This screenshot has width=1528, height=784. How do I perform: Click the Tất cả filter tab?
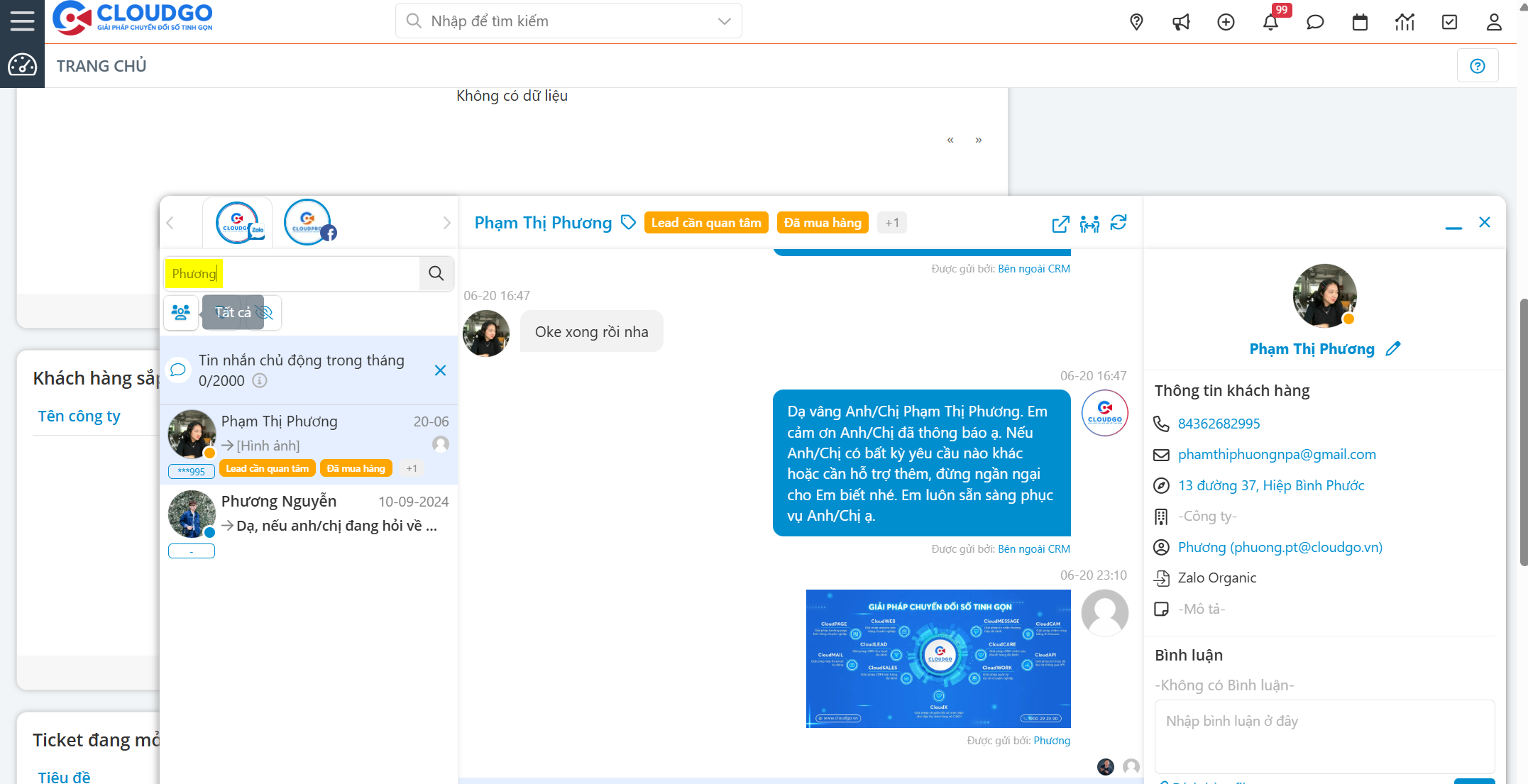coord(232,312)
